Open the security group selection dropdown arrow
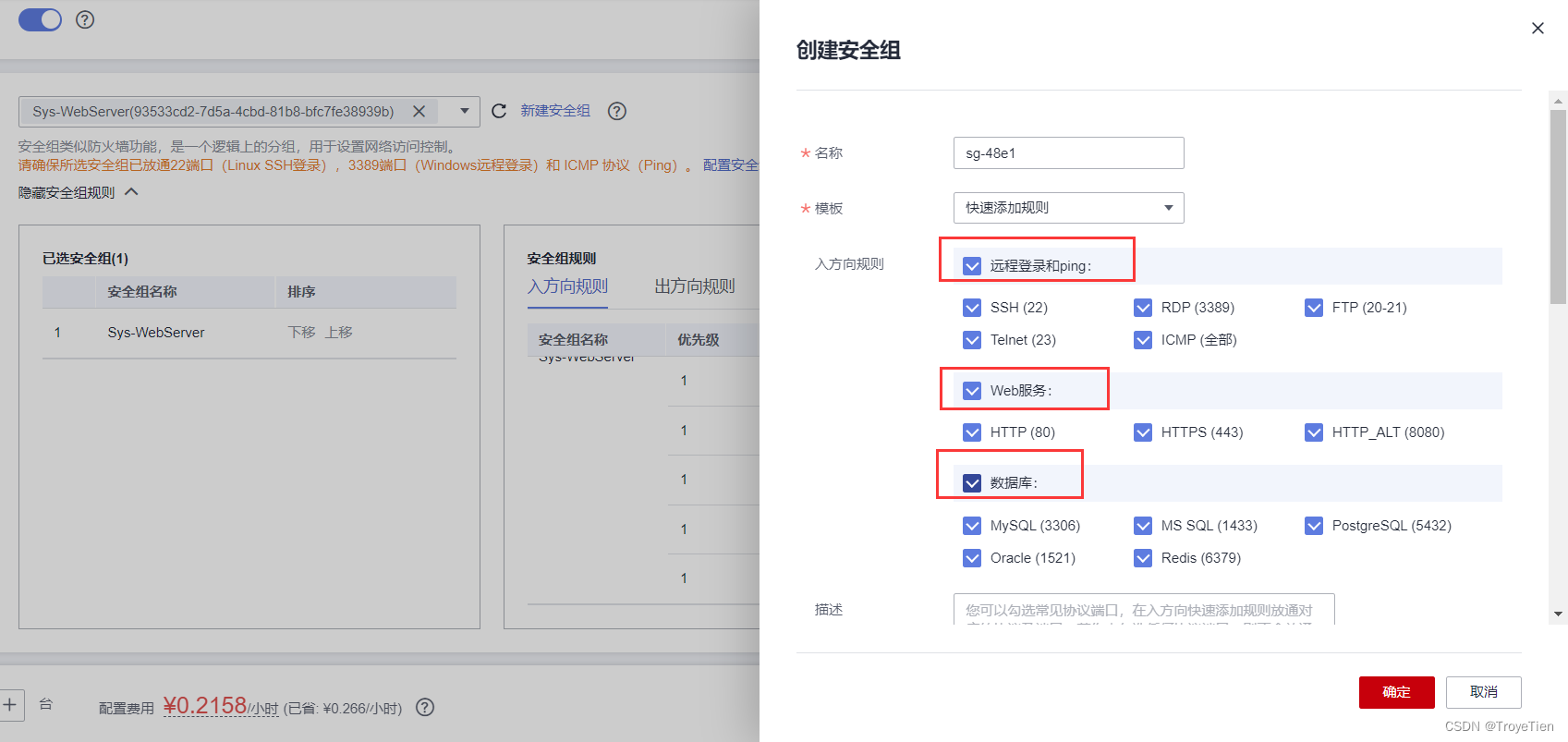Screen dimensions: 1568x742 tap(465, 111)
